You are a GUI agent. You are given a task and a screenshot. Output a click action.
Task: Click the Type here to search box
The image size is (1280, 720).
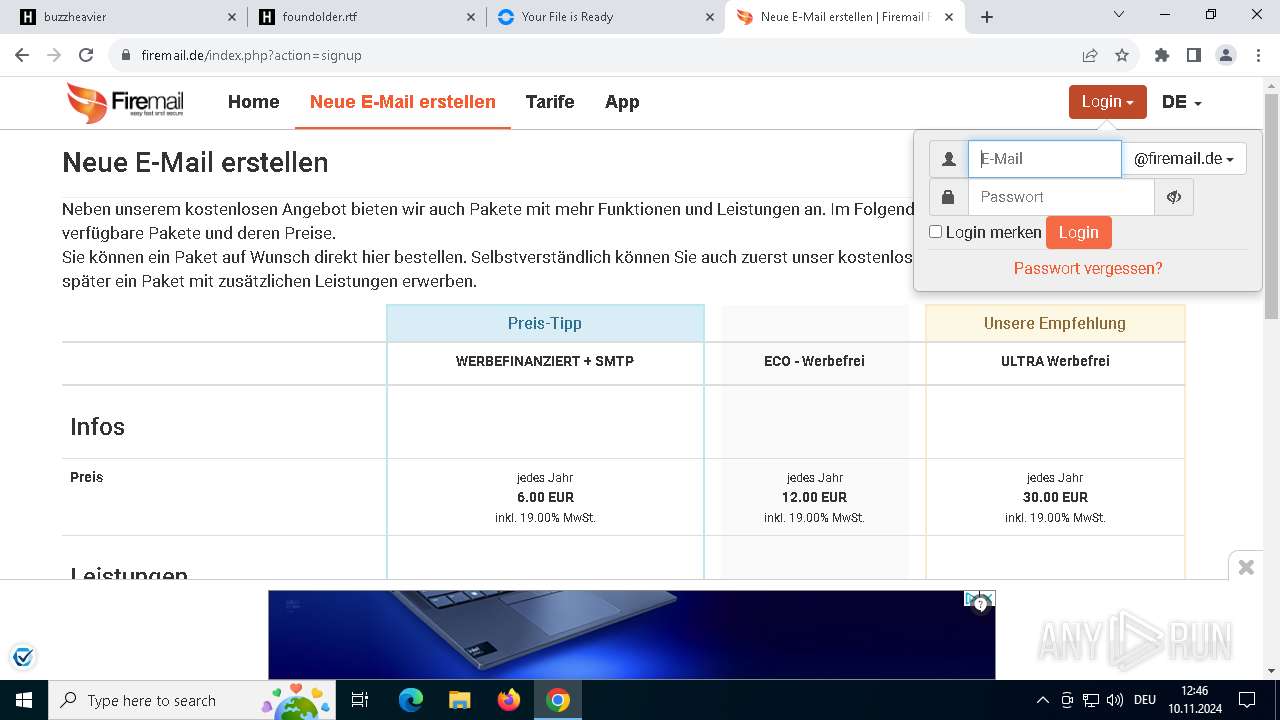pyautogui.click(x=193, y=700)
